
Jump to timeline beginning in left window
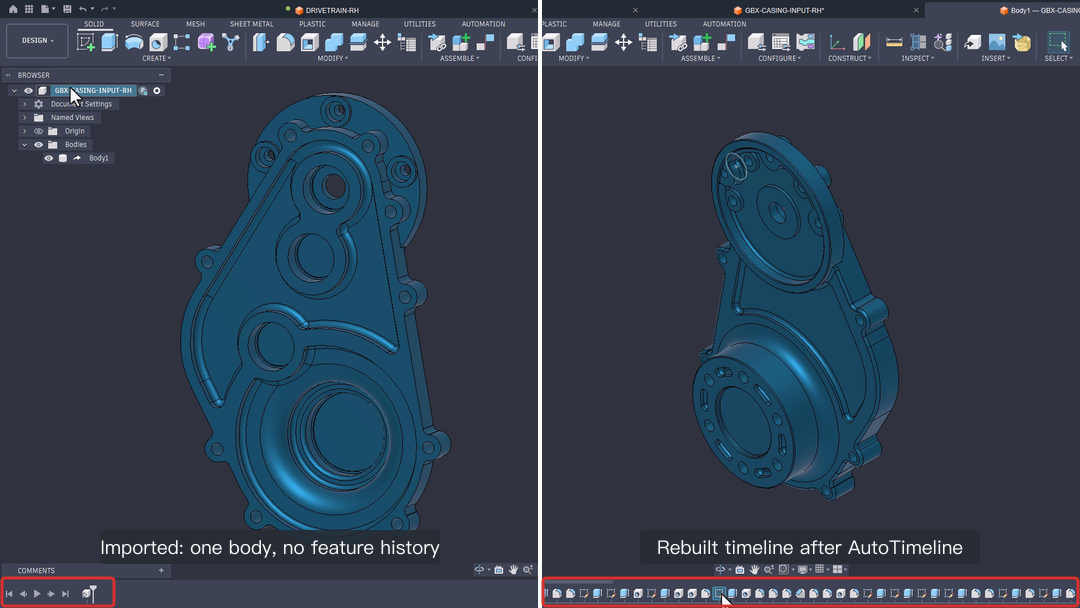click(9, 594)
